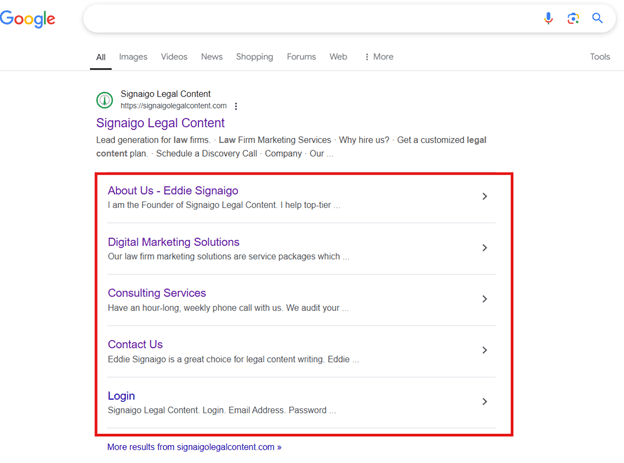Expand the Digital Marketing Solutions row chevron
624x463 pixels.
[484, 248]
